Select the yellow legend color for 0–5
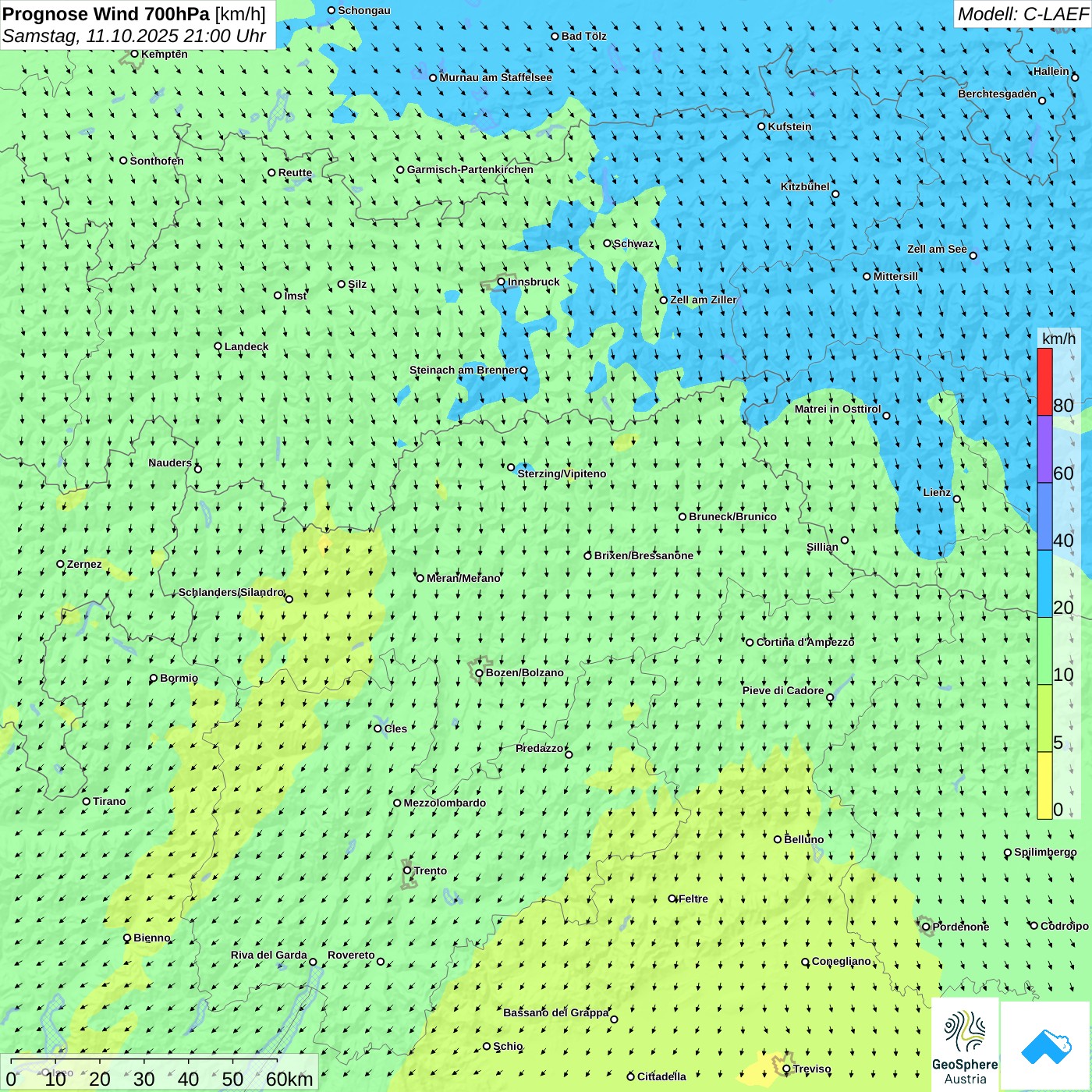This screenshot has width=1092, height=1092. [1044, 785]
